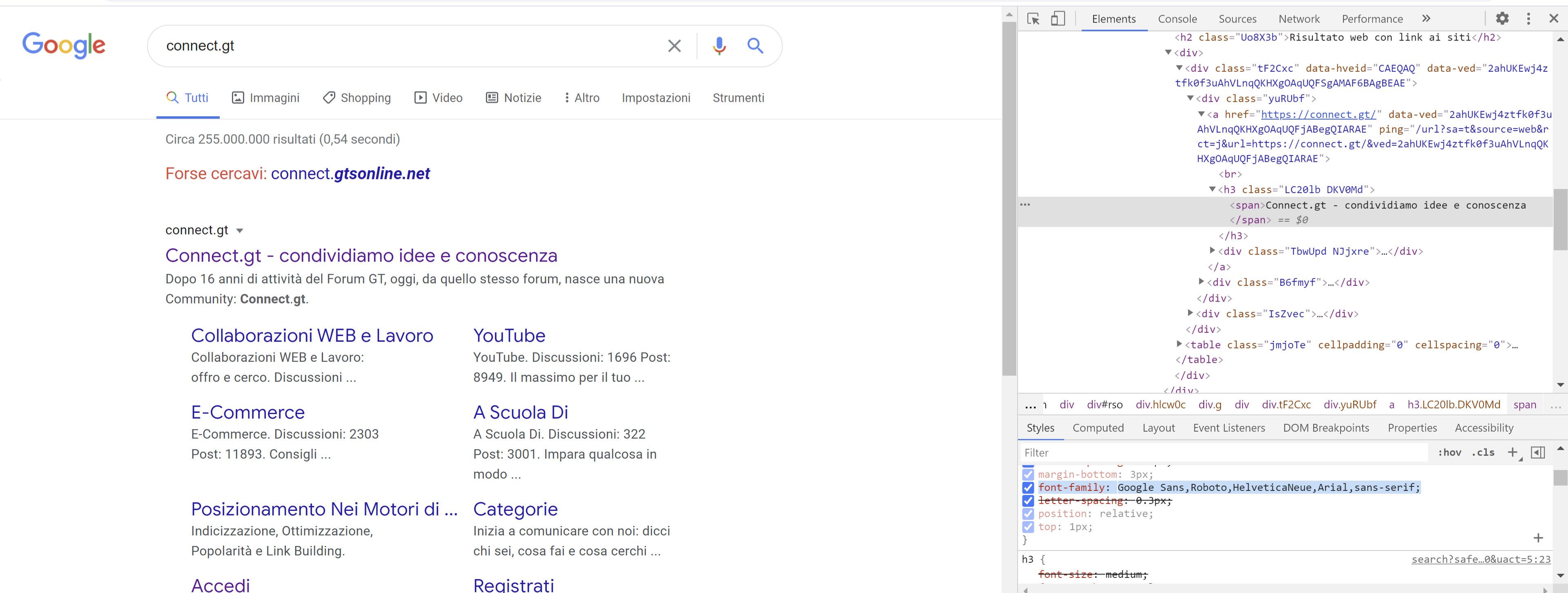Toggle computed styles sidebar icon
This screenshot has width=1568, height=593.
(1537, 453)
